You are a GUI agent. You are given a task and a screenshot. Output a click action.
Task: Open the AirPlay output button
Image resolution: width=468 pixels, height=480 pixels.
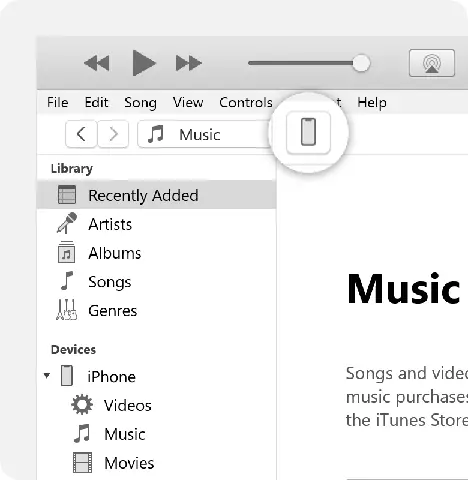(x=432, y=63)
